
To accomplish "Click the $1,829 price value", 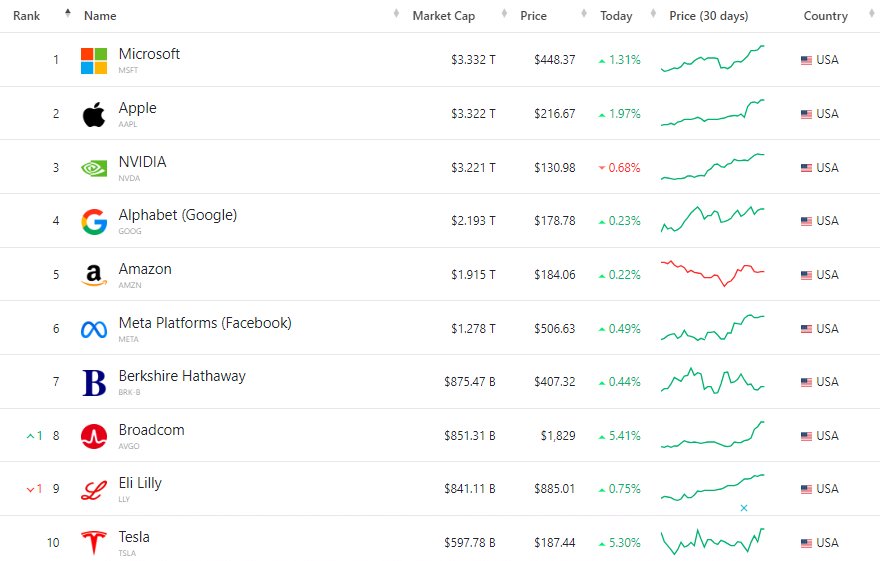I will (x=558, y=436).
